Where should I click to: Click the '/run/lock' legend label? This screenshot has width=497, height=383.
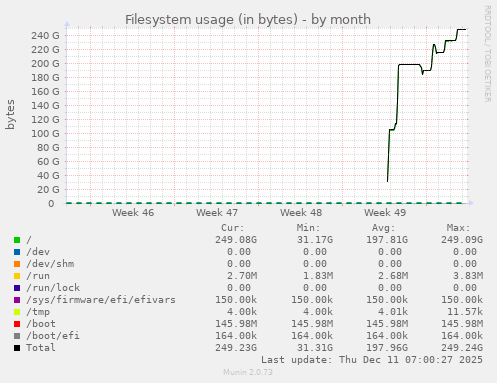[x=53, y=288]
